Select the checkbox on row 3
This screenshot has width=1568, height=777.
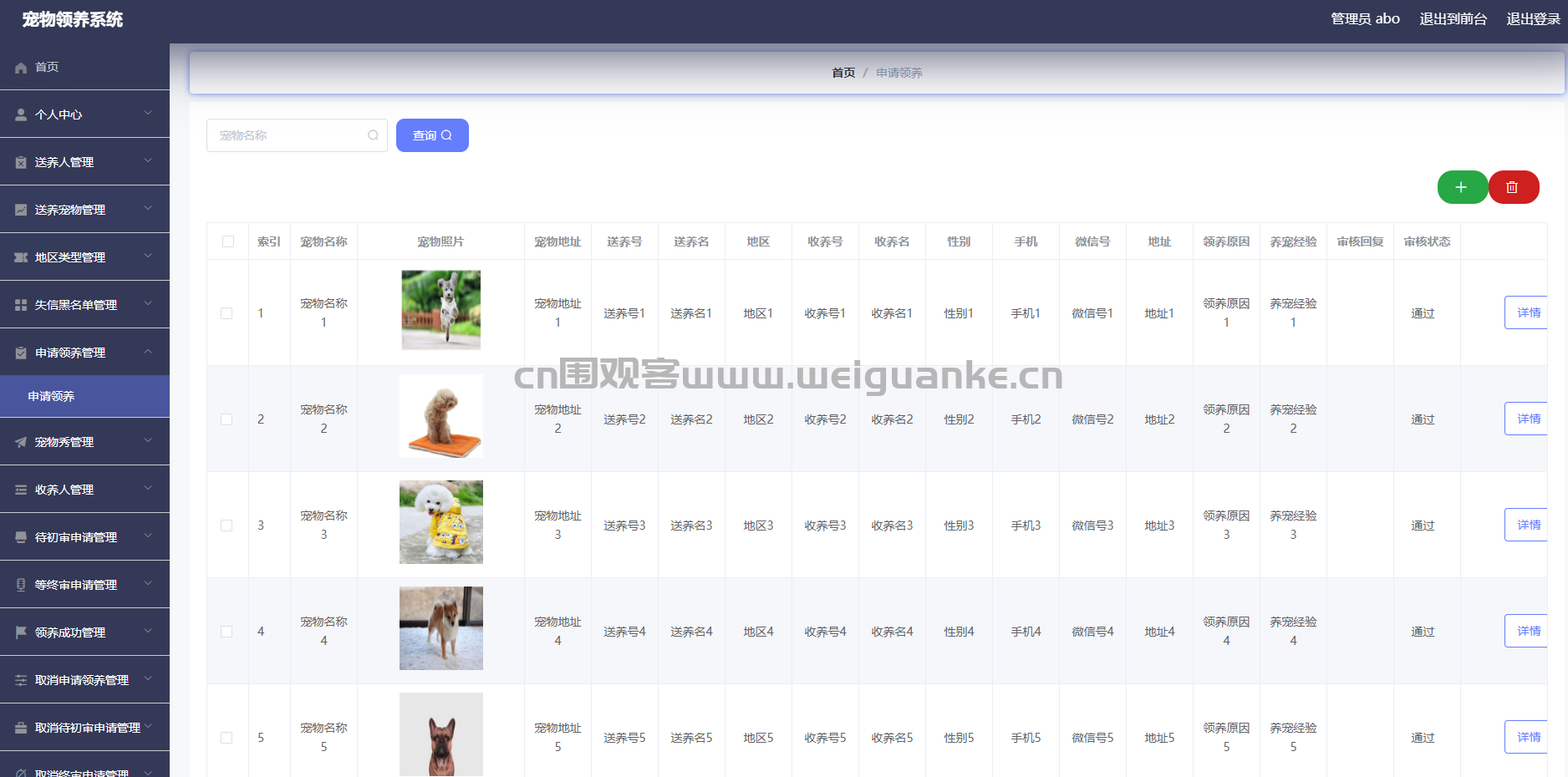point(227,525)
